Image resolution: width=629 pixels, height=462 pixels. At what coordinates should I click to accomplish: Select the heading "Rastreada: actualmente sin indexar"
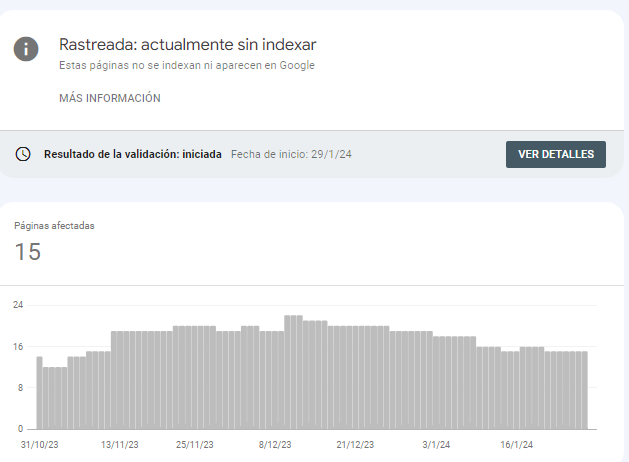click(188, 45)
